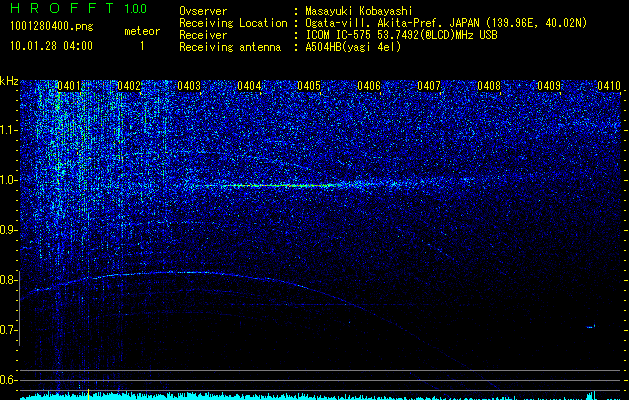The image size is (629, 400).
Task: Click the 0403 time marker
Action: point(189,86)
